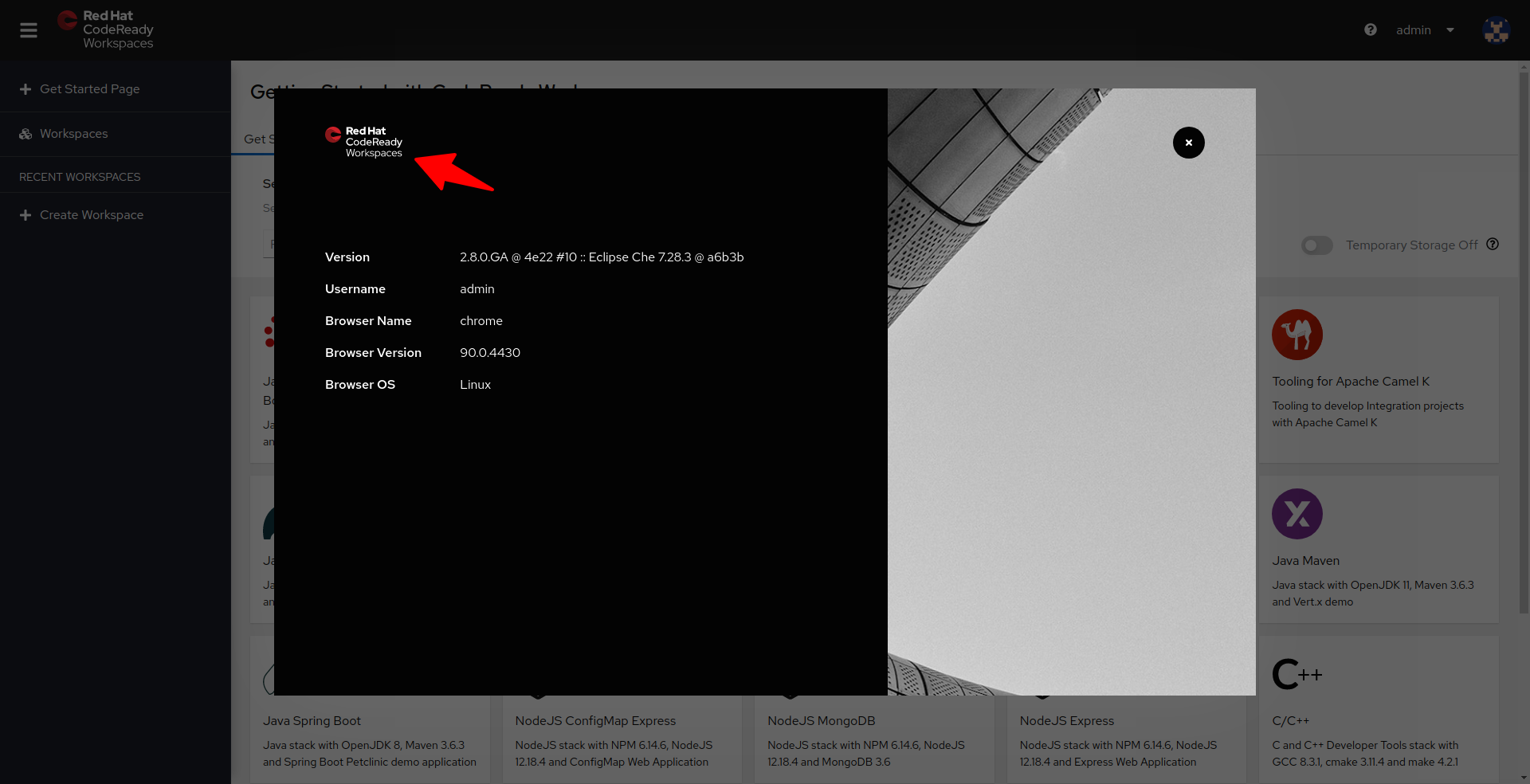Open the C/C++ sample card title
Viewport: 1530px width, 784px height.
pyautogui.click(x=1290, y=721)
